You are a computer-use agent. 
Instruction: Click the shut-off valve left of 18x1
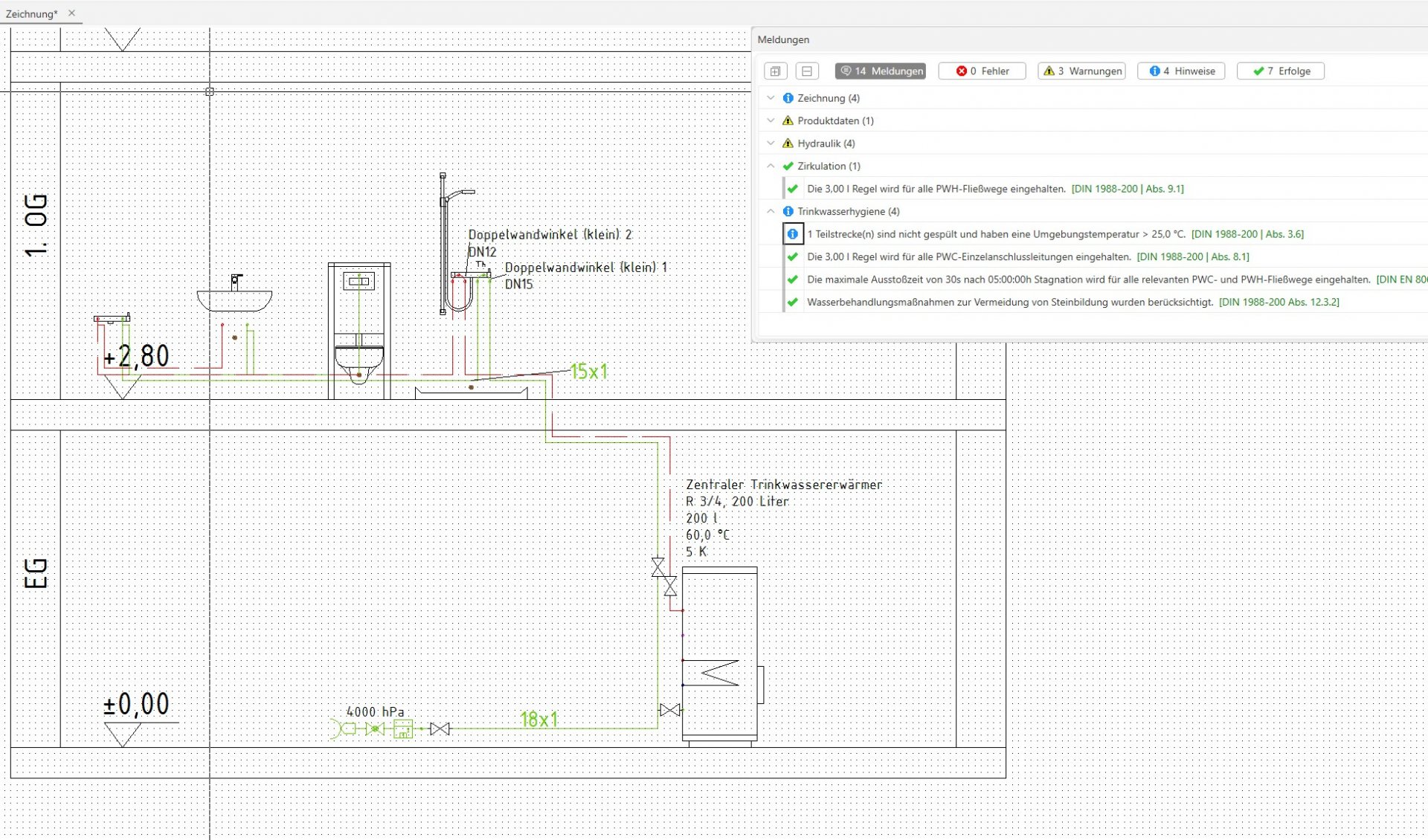pyautogui.click(x=440, y=729)
